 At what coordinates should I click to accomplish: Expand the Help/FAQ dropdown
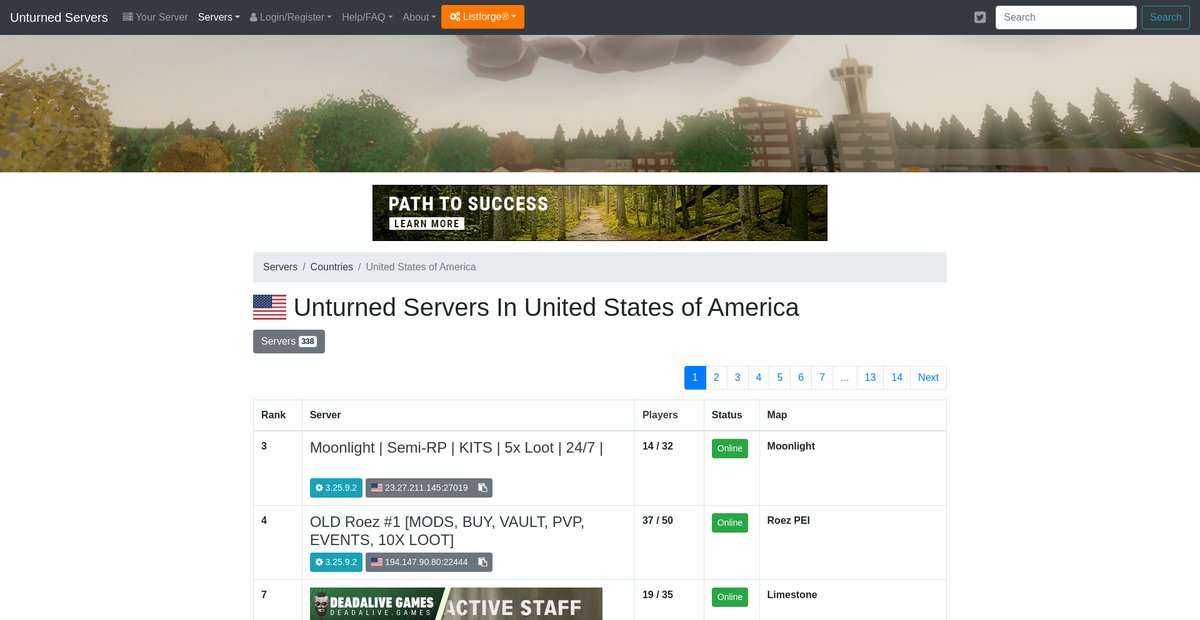367,17
